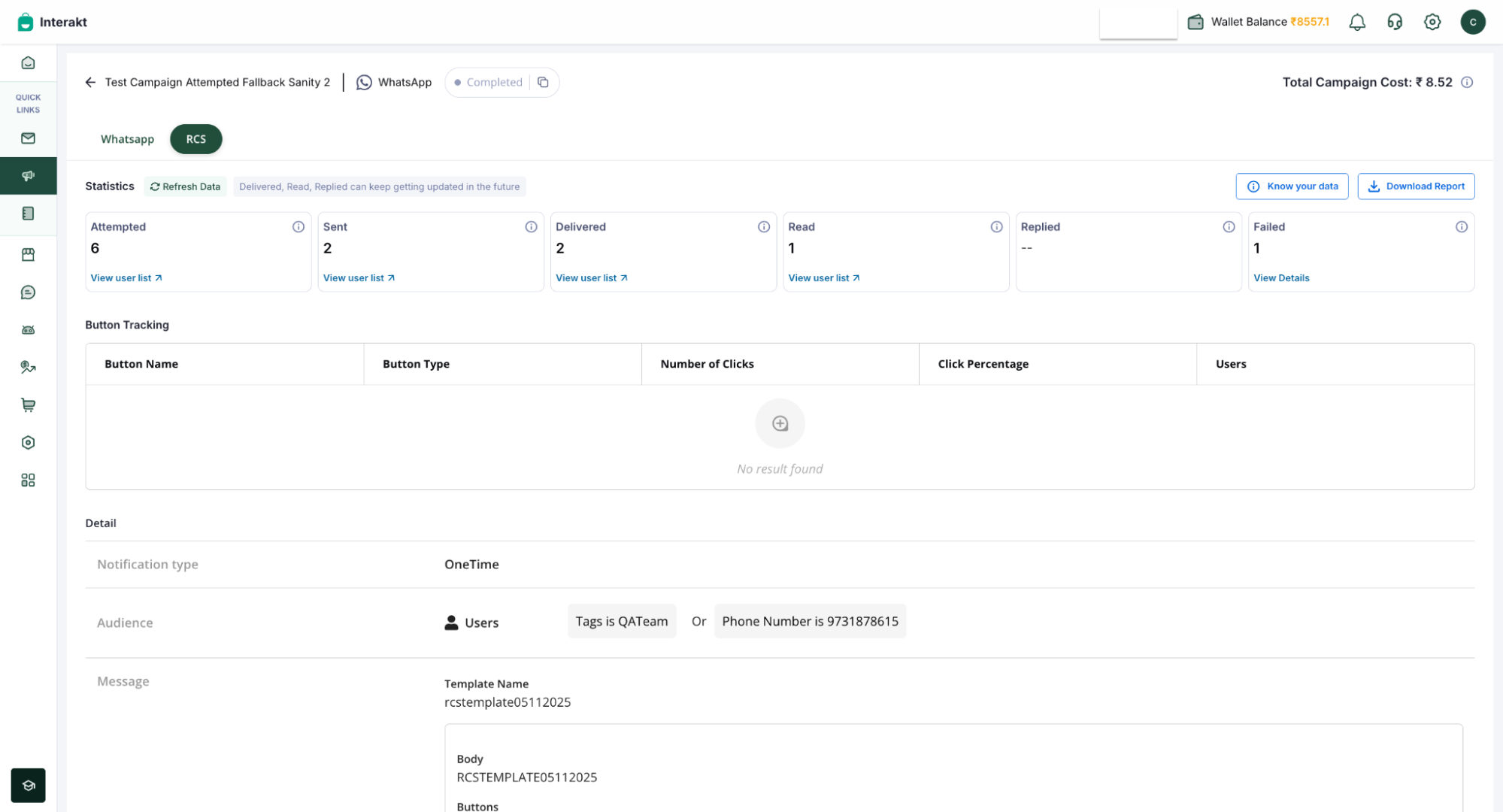Click the info icon on Attempted card
The image size is (1503, 812).
coord(298,227)
